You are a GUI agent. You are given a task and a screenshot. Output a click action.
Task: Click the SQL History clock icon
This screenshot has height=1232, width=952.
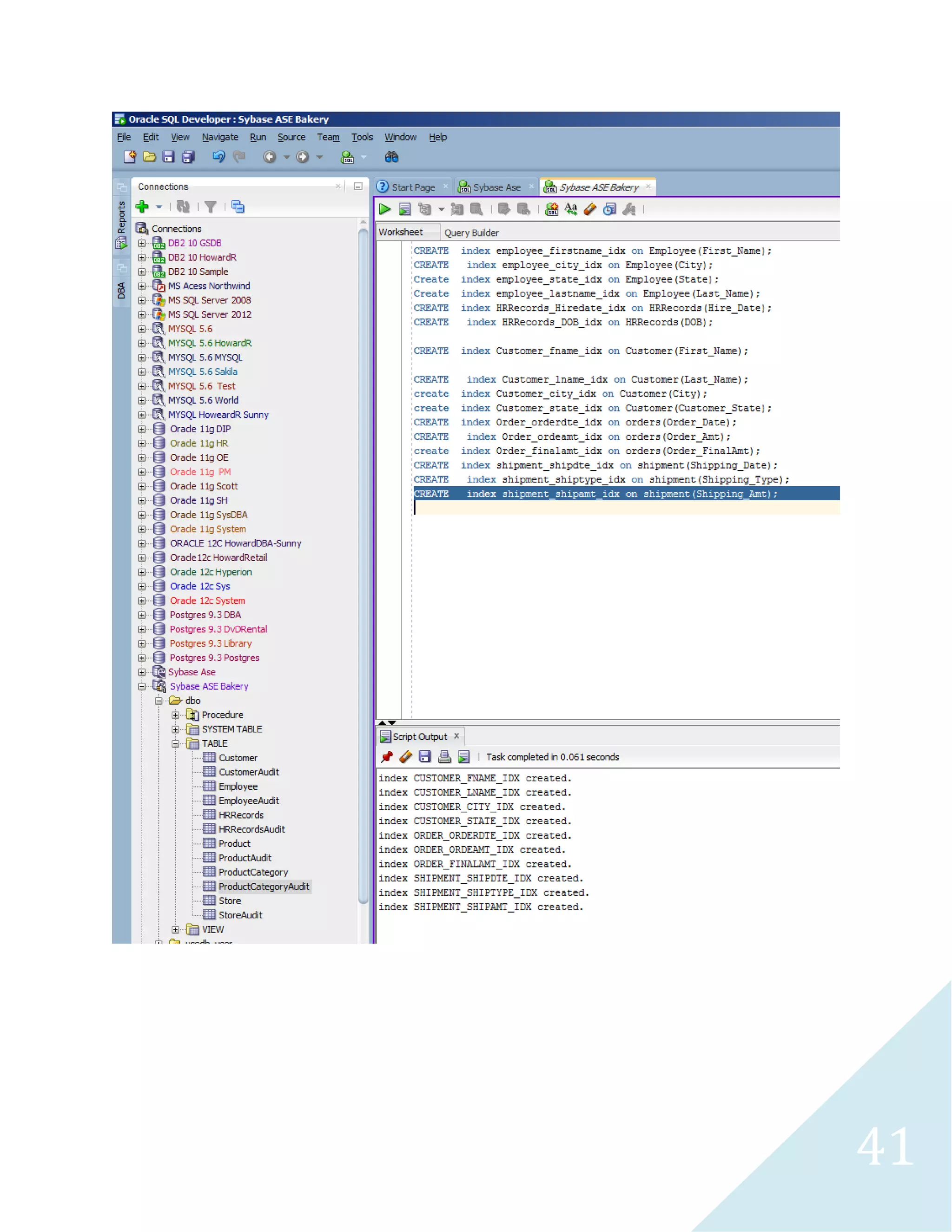(609, 209)
